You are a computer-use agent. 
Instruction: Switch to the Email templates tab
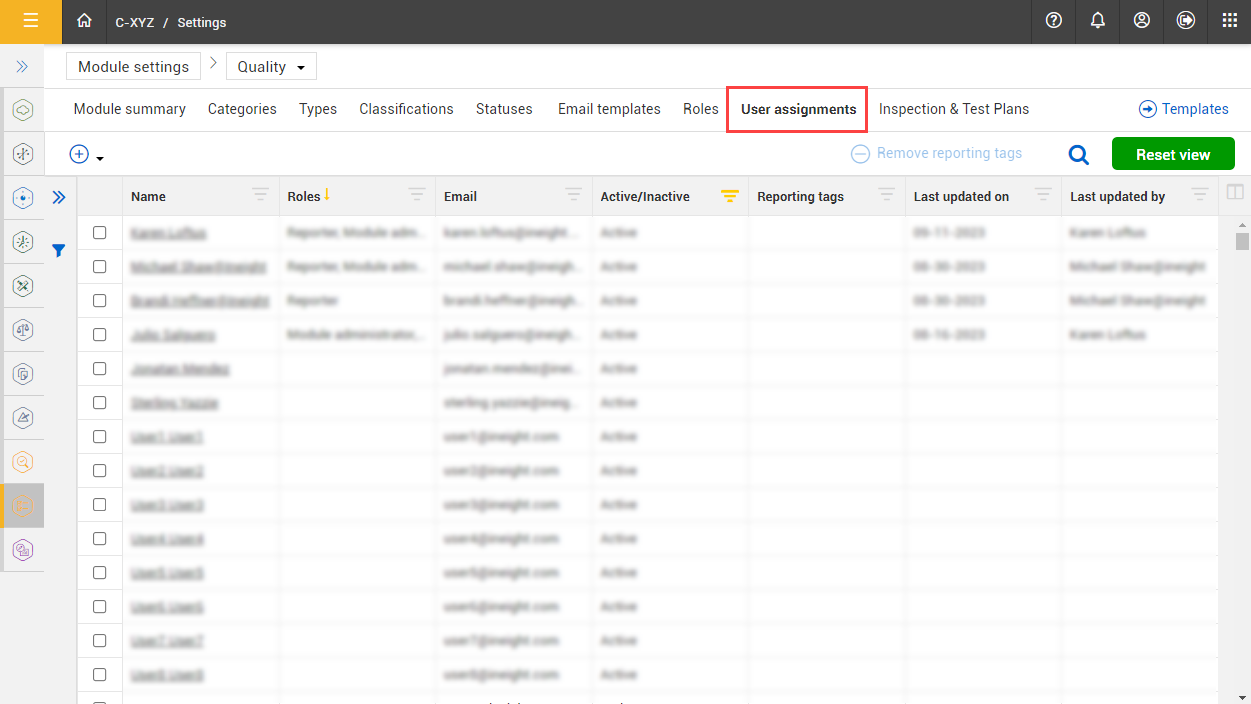(609, 109)
